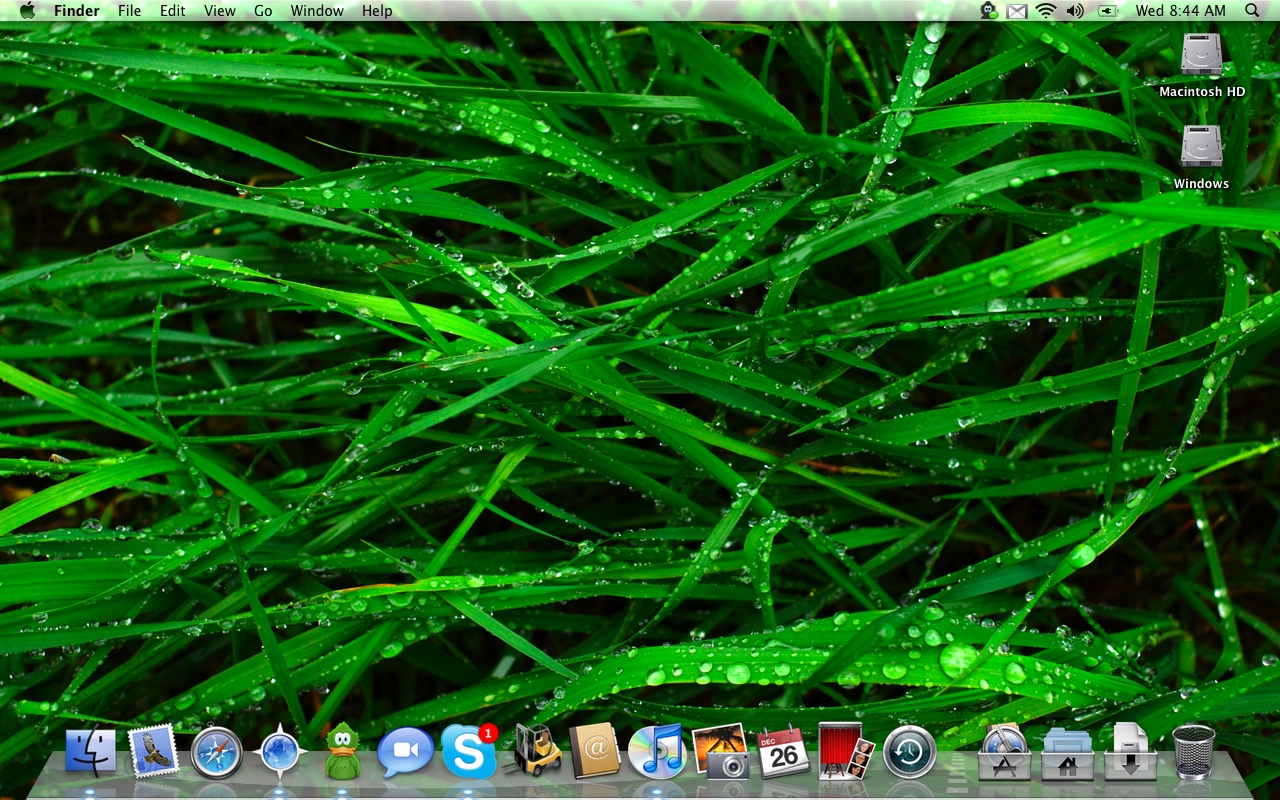Launch Adium green duck in the Dock
This screenshot has width=1280, height=800.
342,752
